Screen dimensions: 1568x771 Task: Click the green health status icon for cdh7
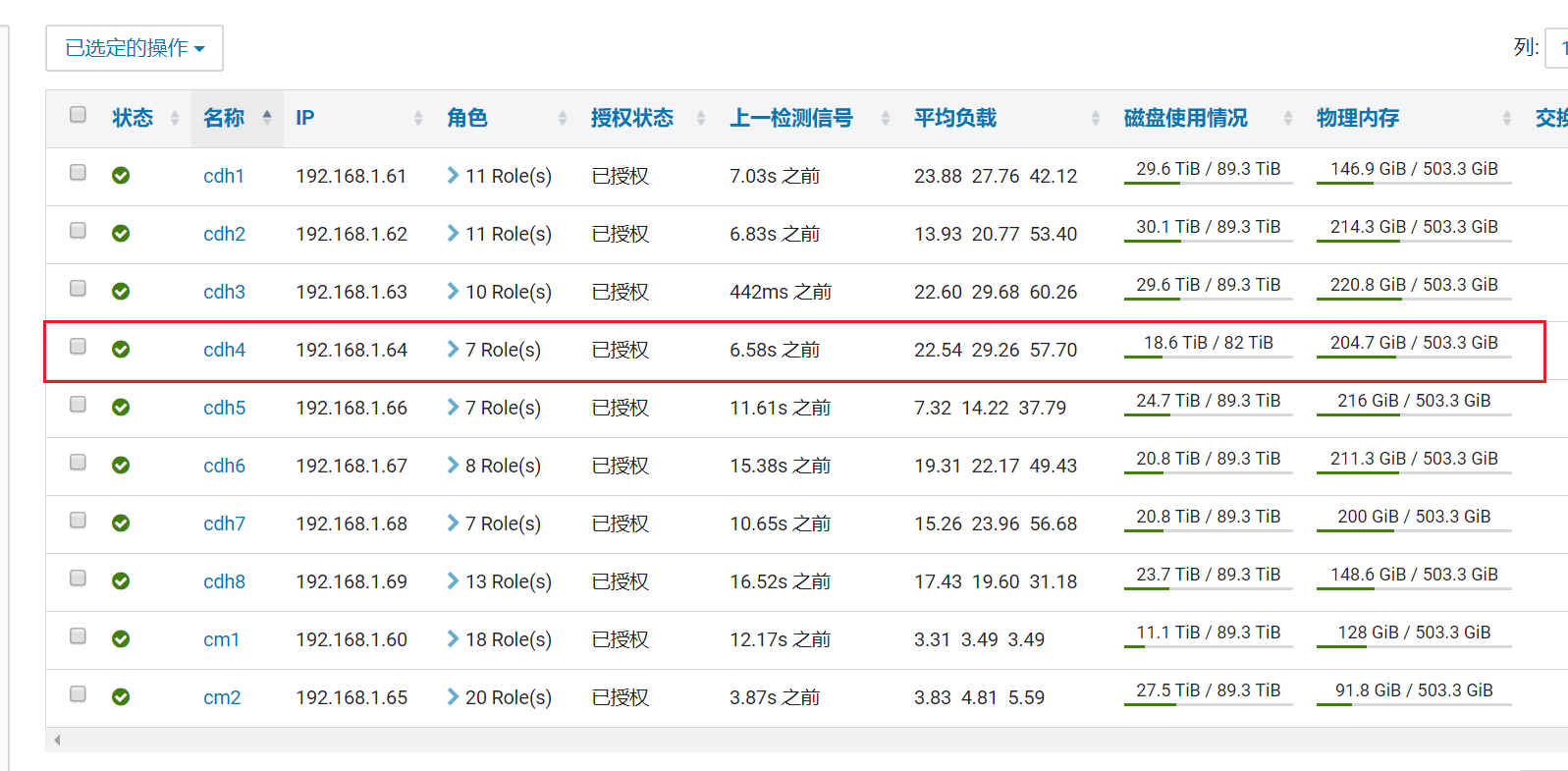tap(121, 523)
